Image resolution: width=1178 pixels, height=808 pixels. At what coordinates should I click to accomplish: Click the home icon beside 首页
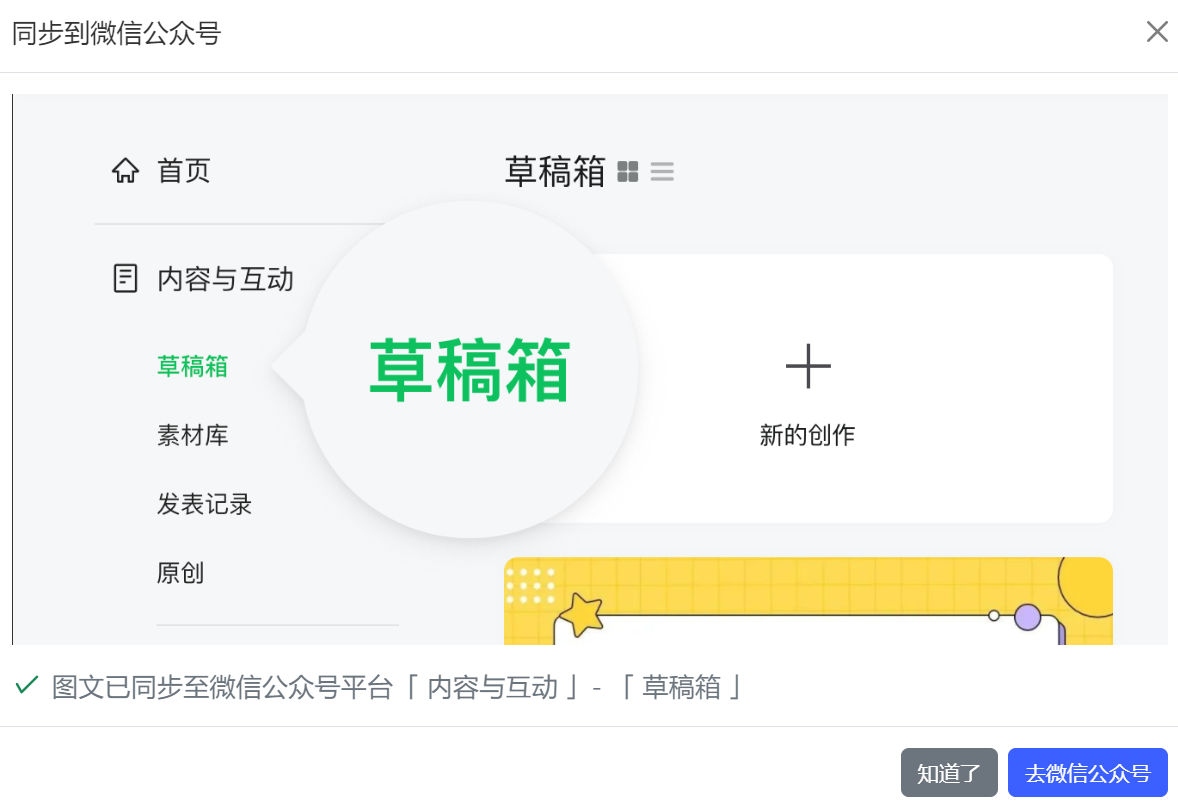tap(125, 171)
